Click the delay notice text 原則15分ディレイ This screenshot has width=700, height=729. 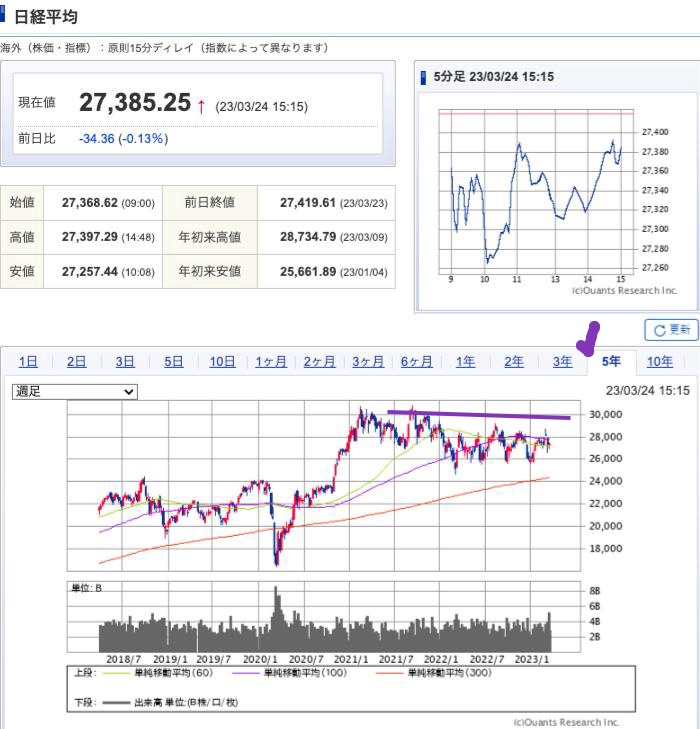pos(150,48)
